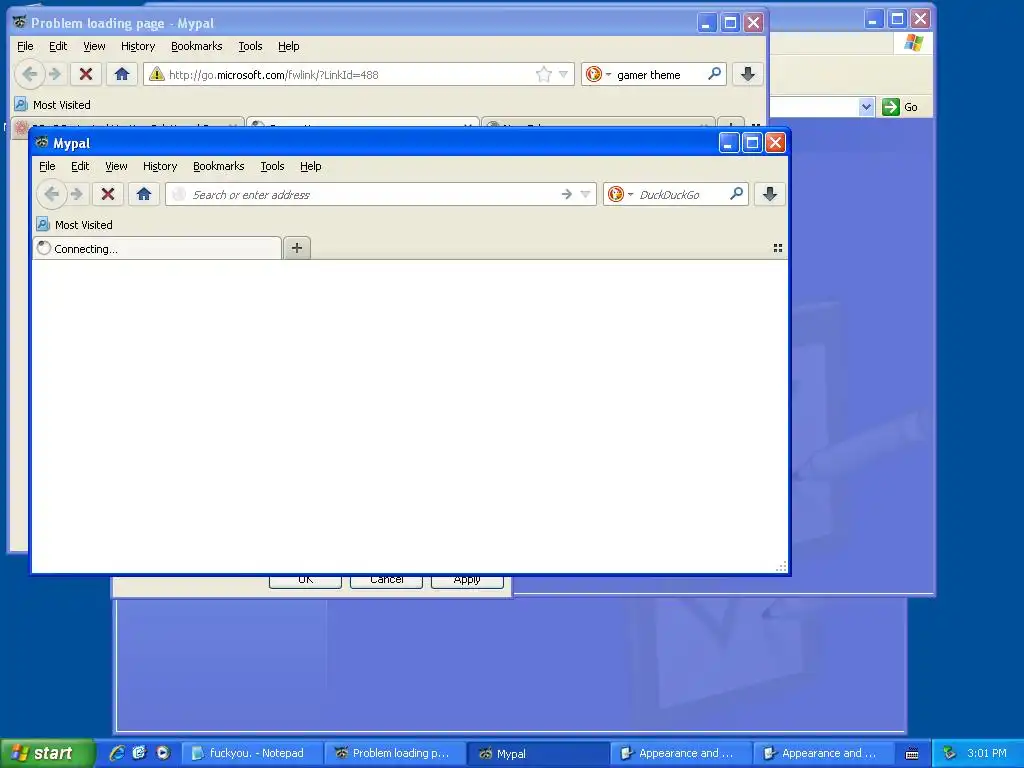Open Edit menu in front Mypal window
The width and height of the screenshot is (1024, 768).
point(80,166)
